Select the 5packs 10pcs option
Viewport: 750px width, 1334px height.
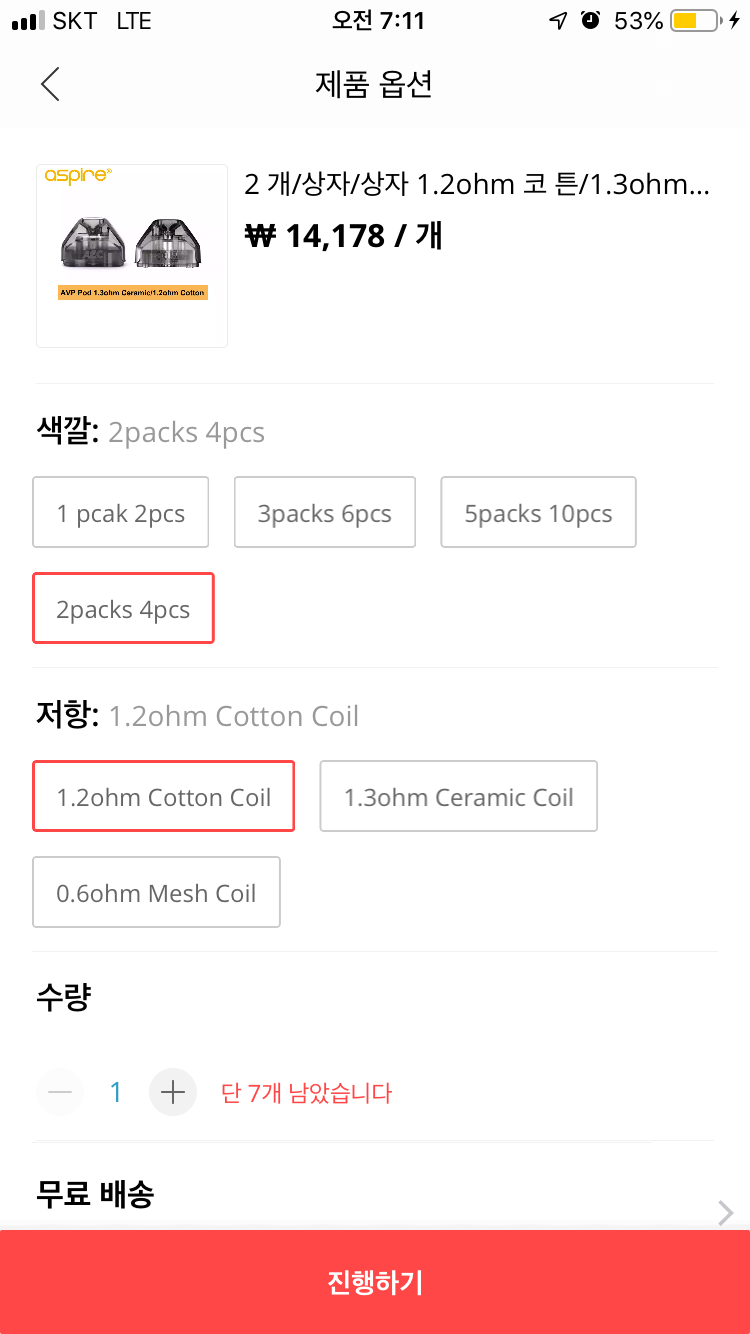click(x=538, y=513)
